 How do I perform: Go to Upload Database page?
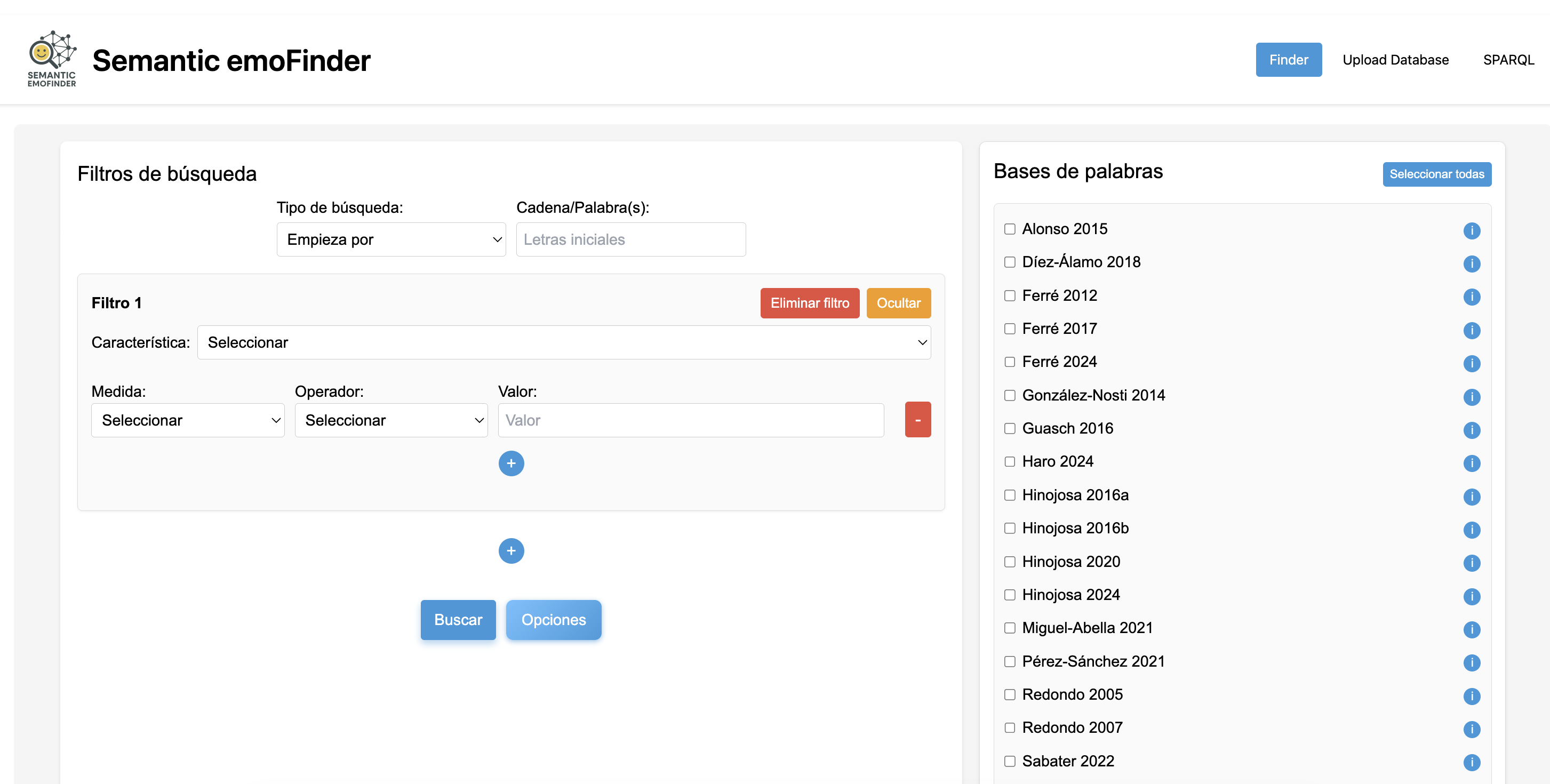pyautogui.click(x=1395, y=60)
